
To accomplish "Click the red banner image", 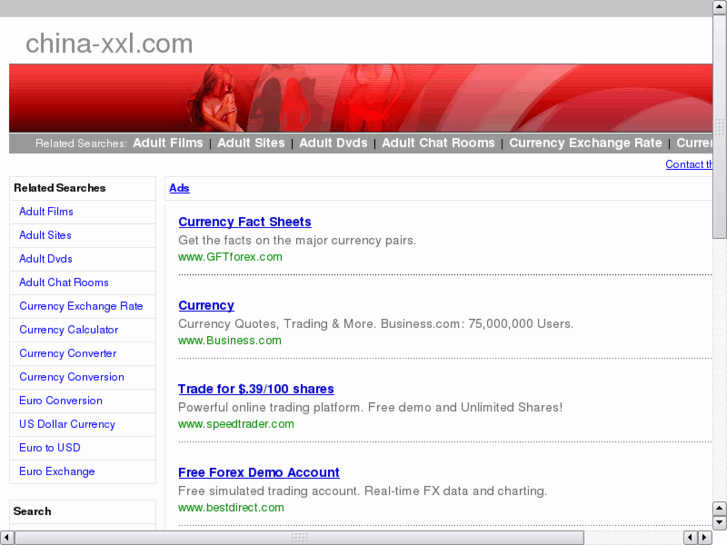I will (x=361, y=98).
